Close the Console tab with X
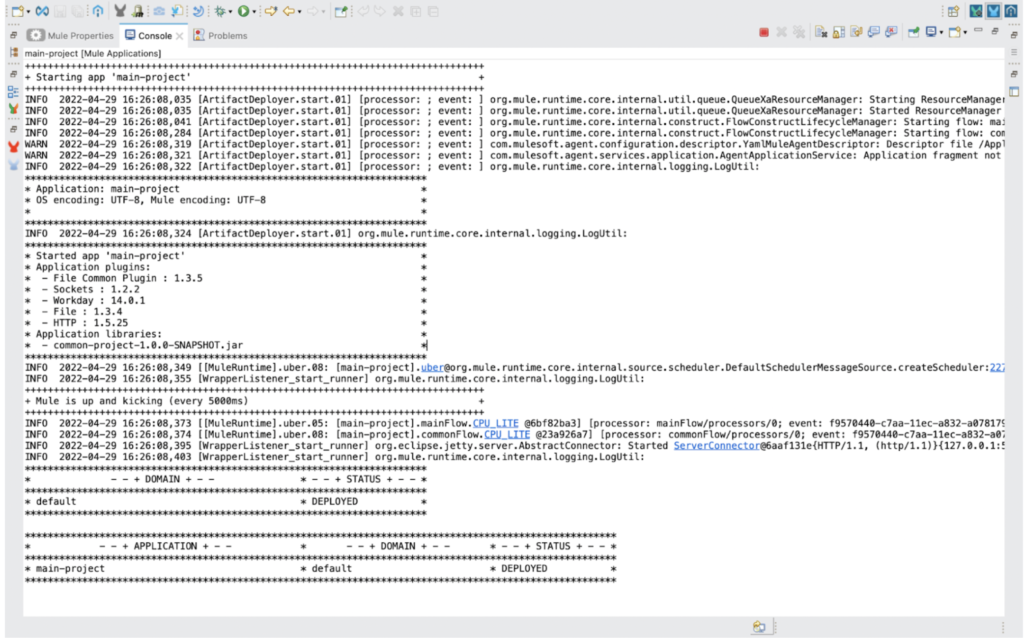 coord(180,35)
